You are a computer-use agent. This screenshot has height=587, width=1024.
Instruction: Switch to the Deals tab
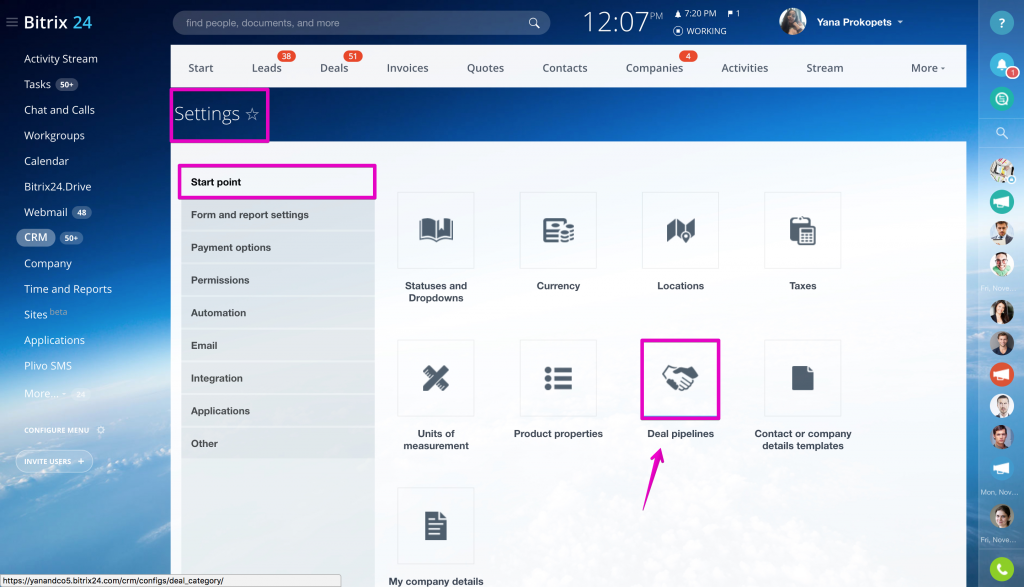pyautogui.click(x=334, y=68)
